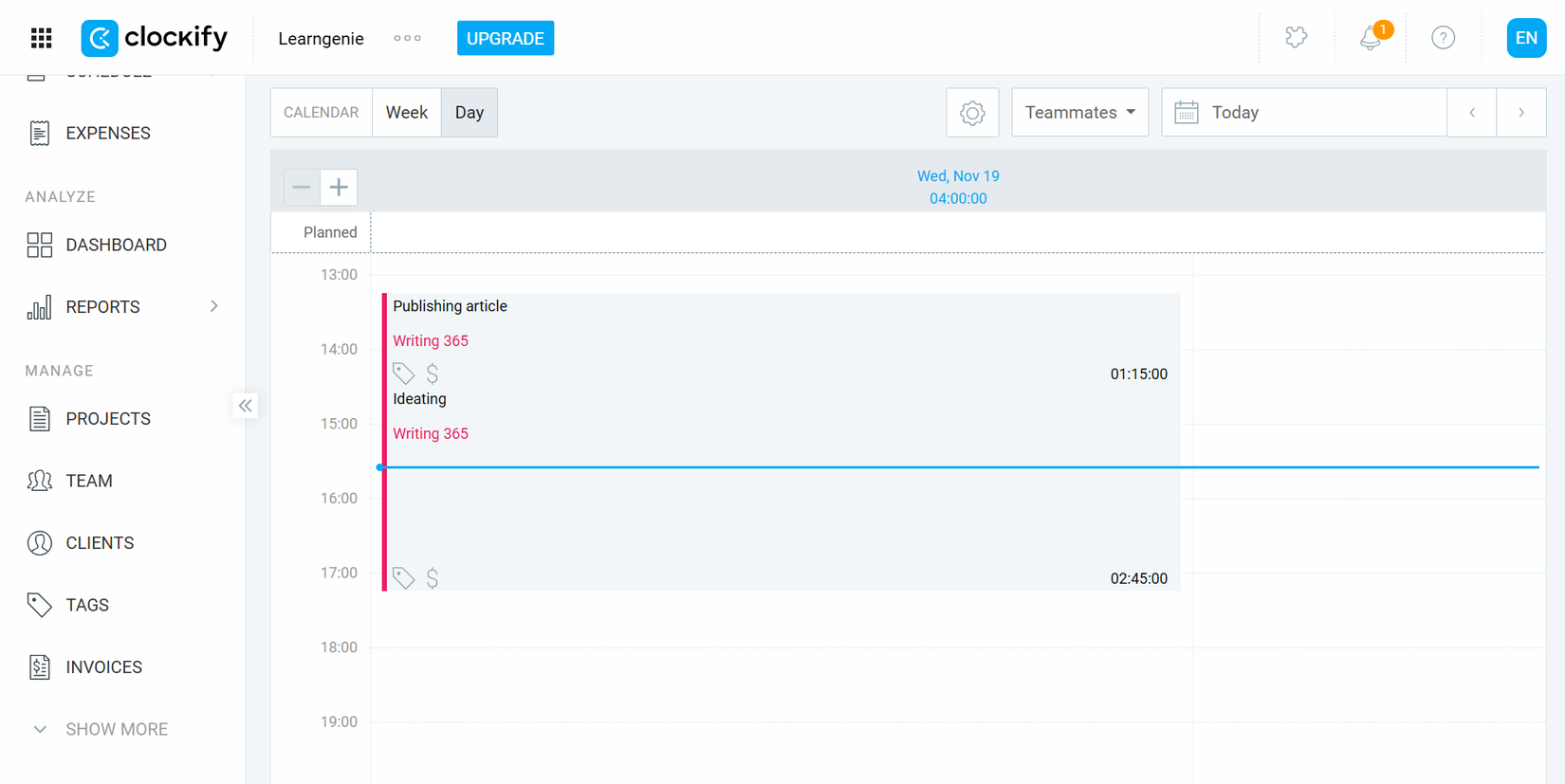This screenshot has width=1565, height=784.
Task: Go to previous day arrow
Action: 1472,113
